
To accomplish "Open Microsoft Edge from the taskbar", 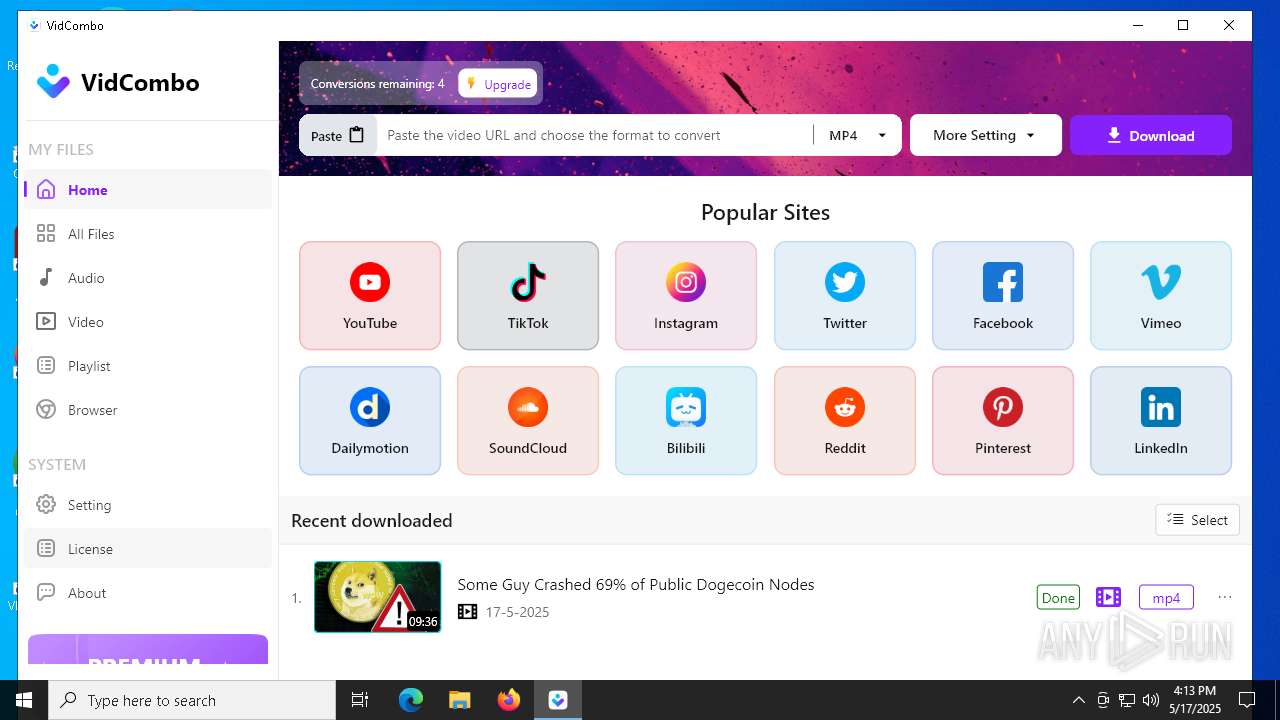I will point(411,700).
